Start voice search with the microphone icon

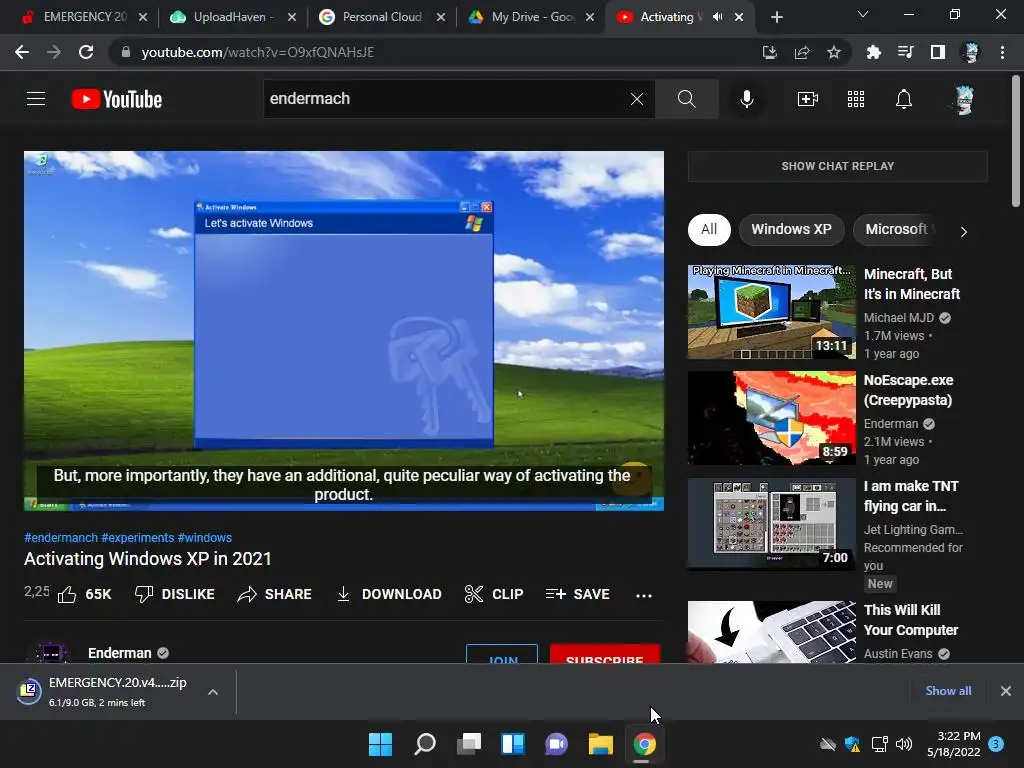coord(746,99)
